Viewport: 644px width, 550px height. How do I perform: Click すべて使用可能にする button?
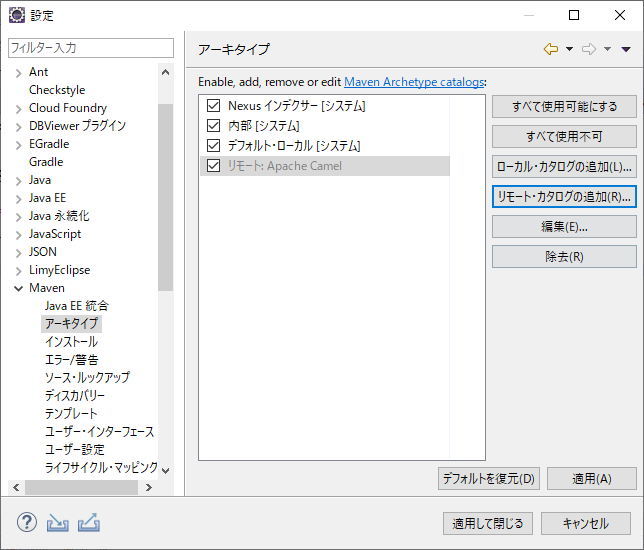coord(564,106)
